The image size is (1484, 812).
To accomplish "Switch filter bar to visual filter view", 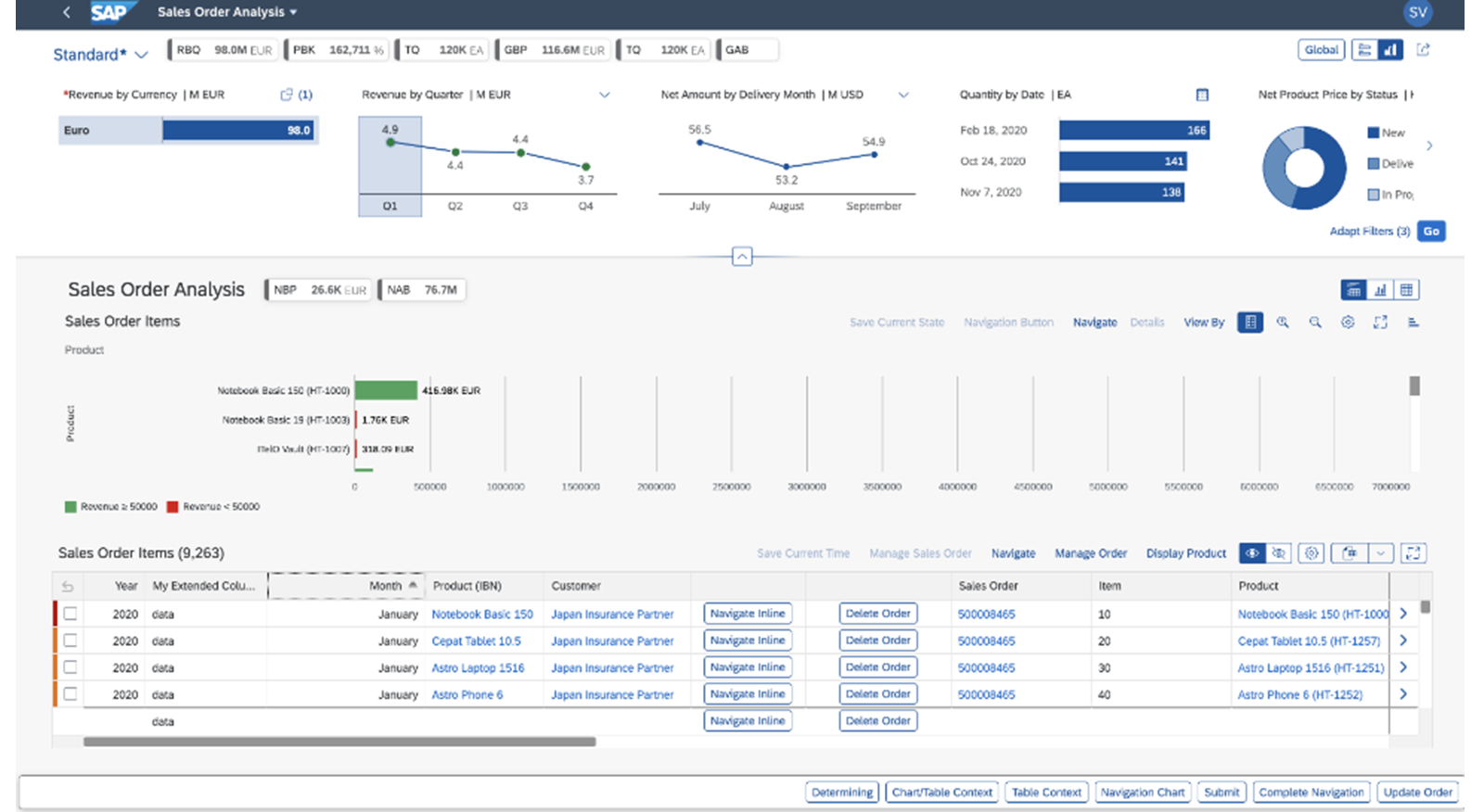I will (x=1390, y=50).
